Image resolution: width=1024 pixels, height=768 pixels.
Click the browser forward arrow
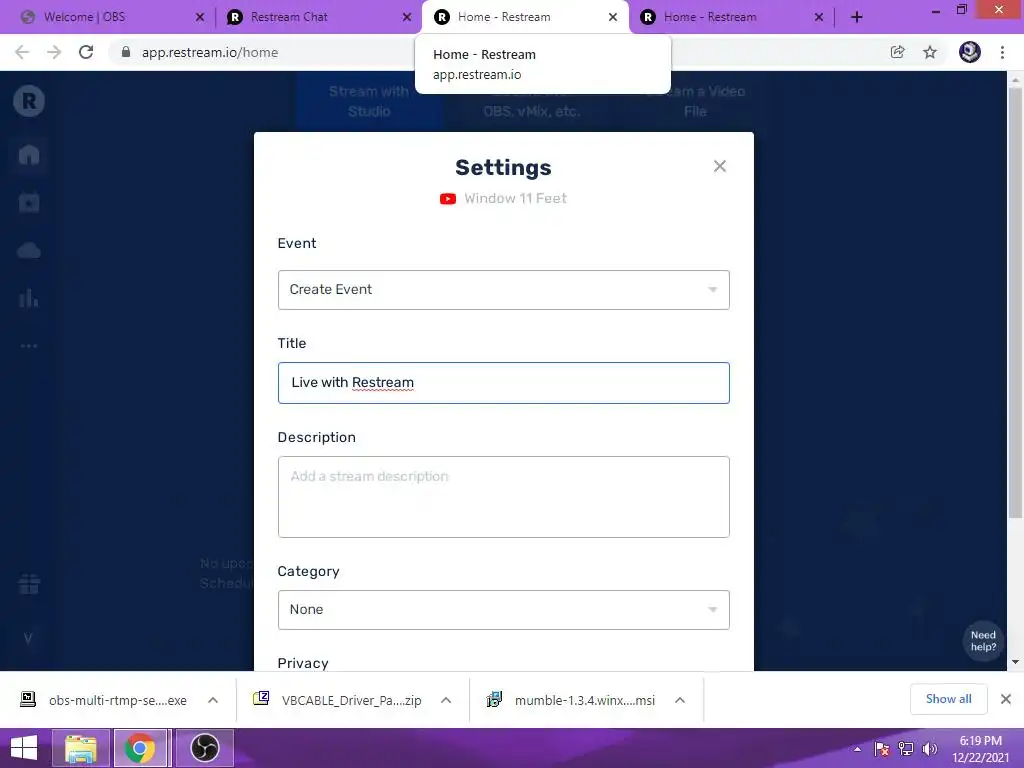coord(54,52)
